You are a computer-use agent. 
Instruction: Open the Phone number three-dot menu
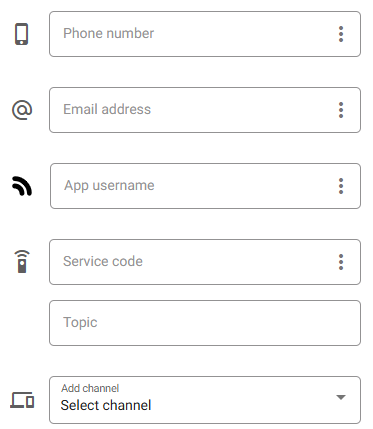[341, 34]
